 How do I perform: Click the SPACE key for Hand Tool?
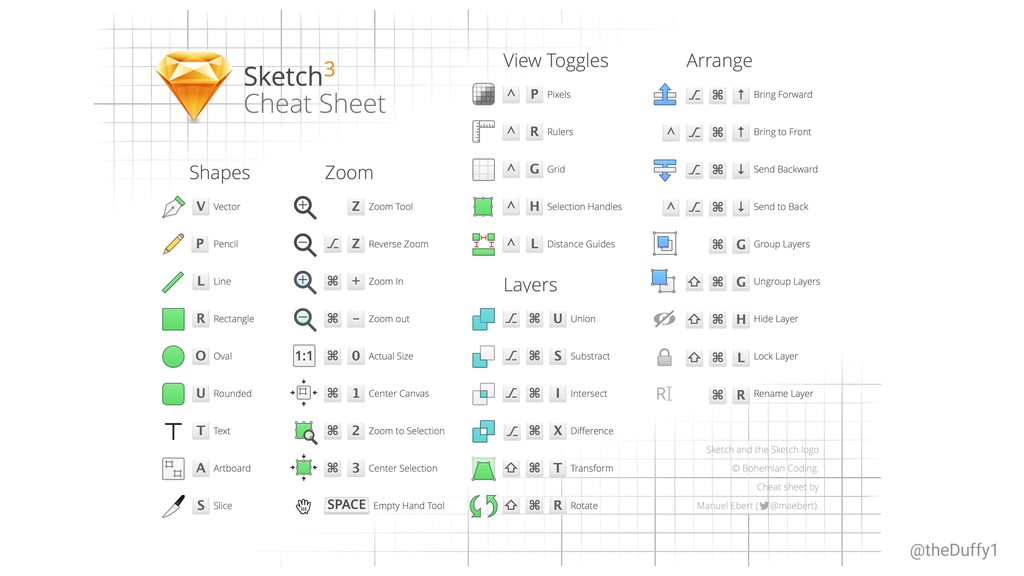[346, 505]
